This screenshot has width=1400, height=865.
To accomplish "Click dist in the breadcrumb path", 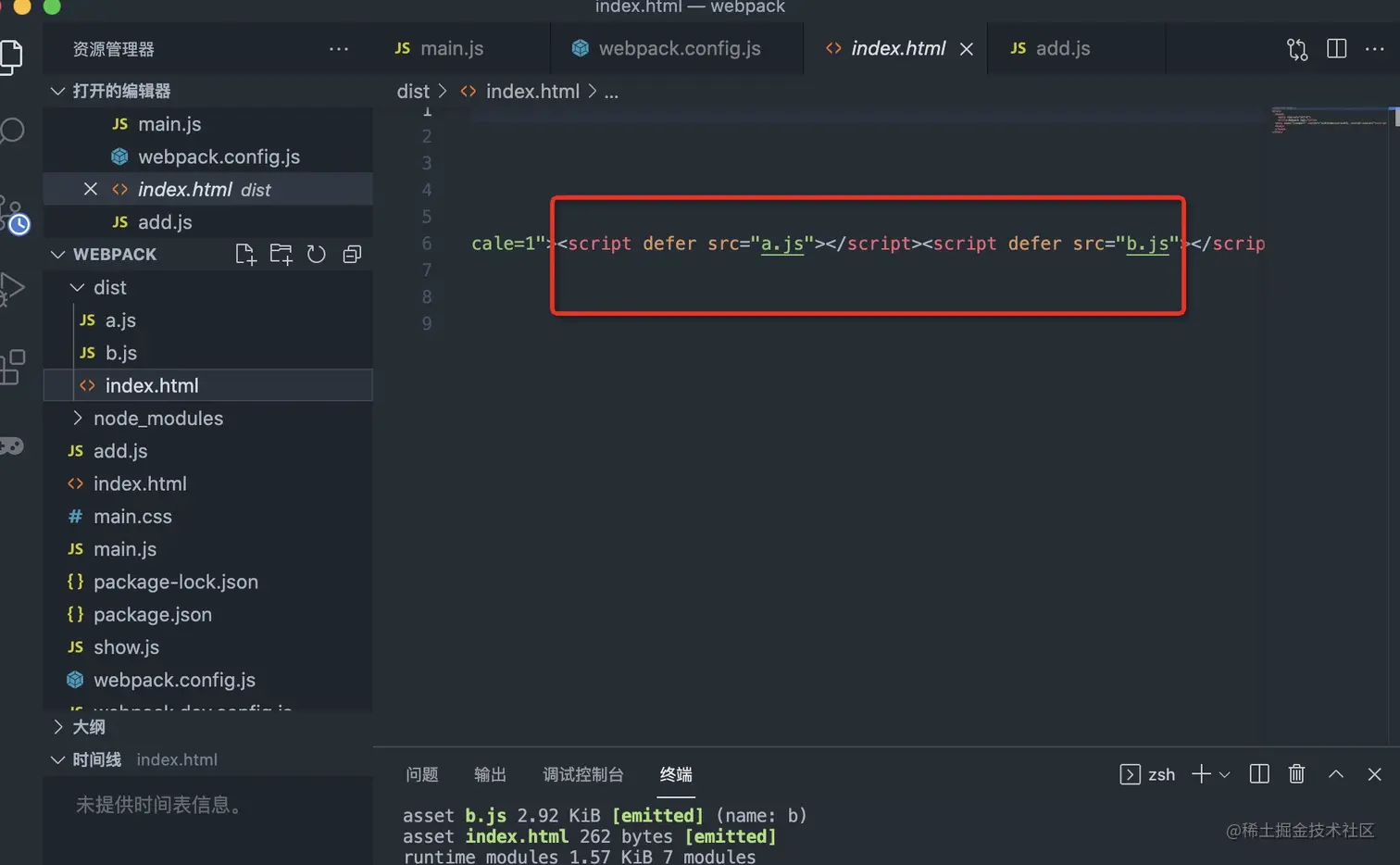I will [413, 92].
